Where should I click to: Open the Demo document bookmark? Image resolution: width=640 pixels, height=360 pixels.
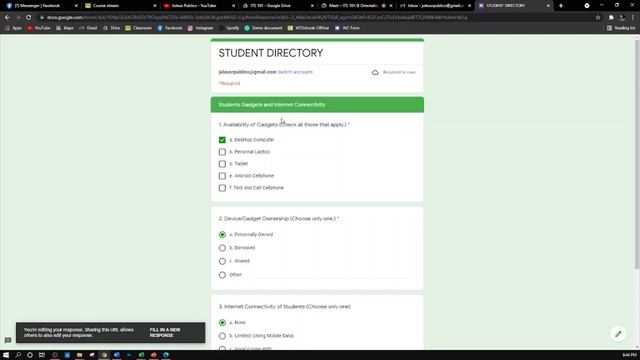point(263,28)
